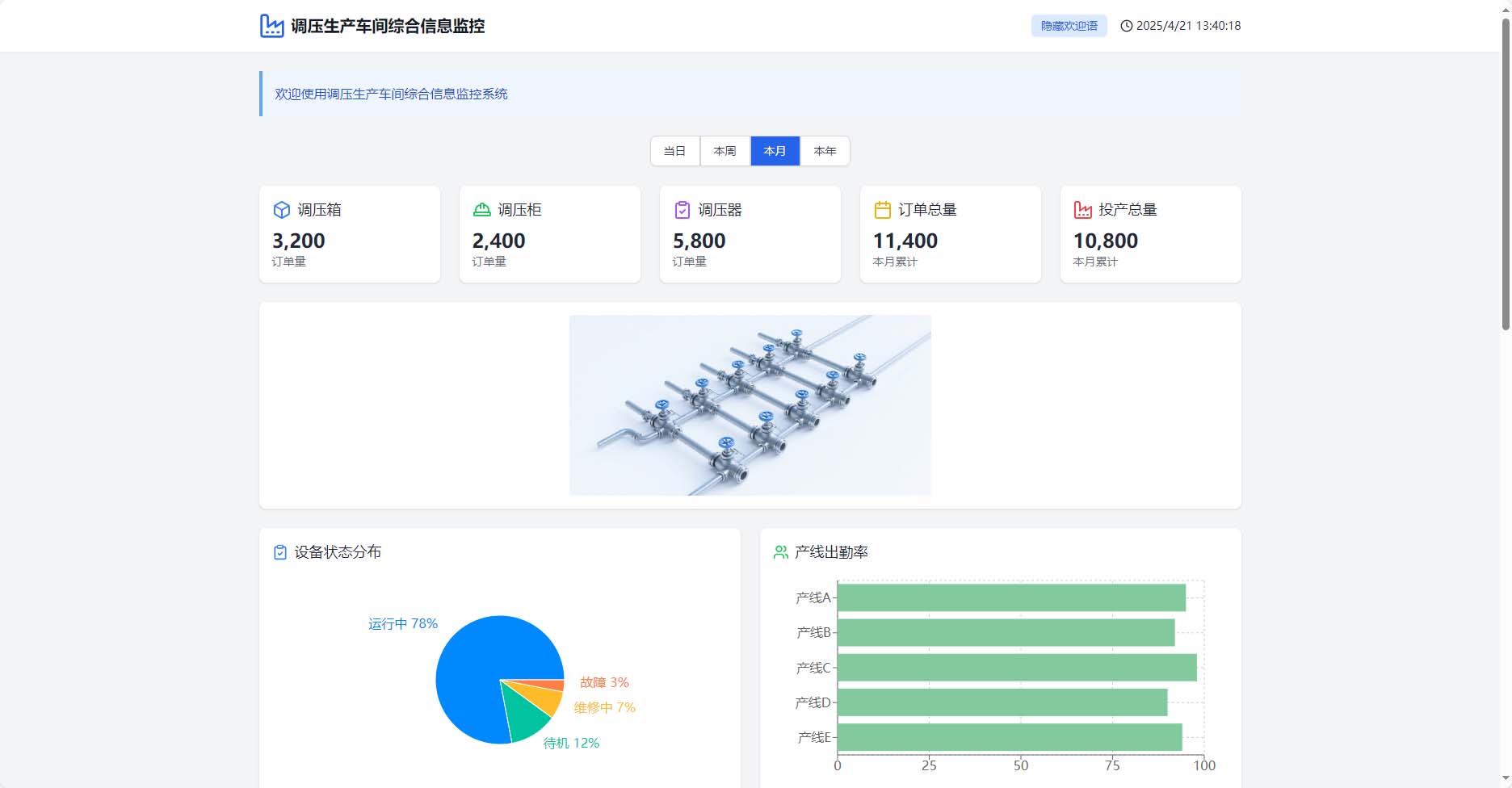Click the 投产总量 value 10,800
Screen dimensions: 1512x788
point(1106,241)
